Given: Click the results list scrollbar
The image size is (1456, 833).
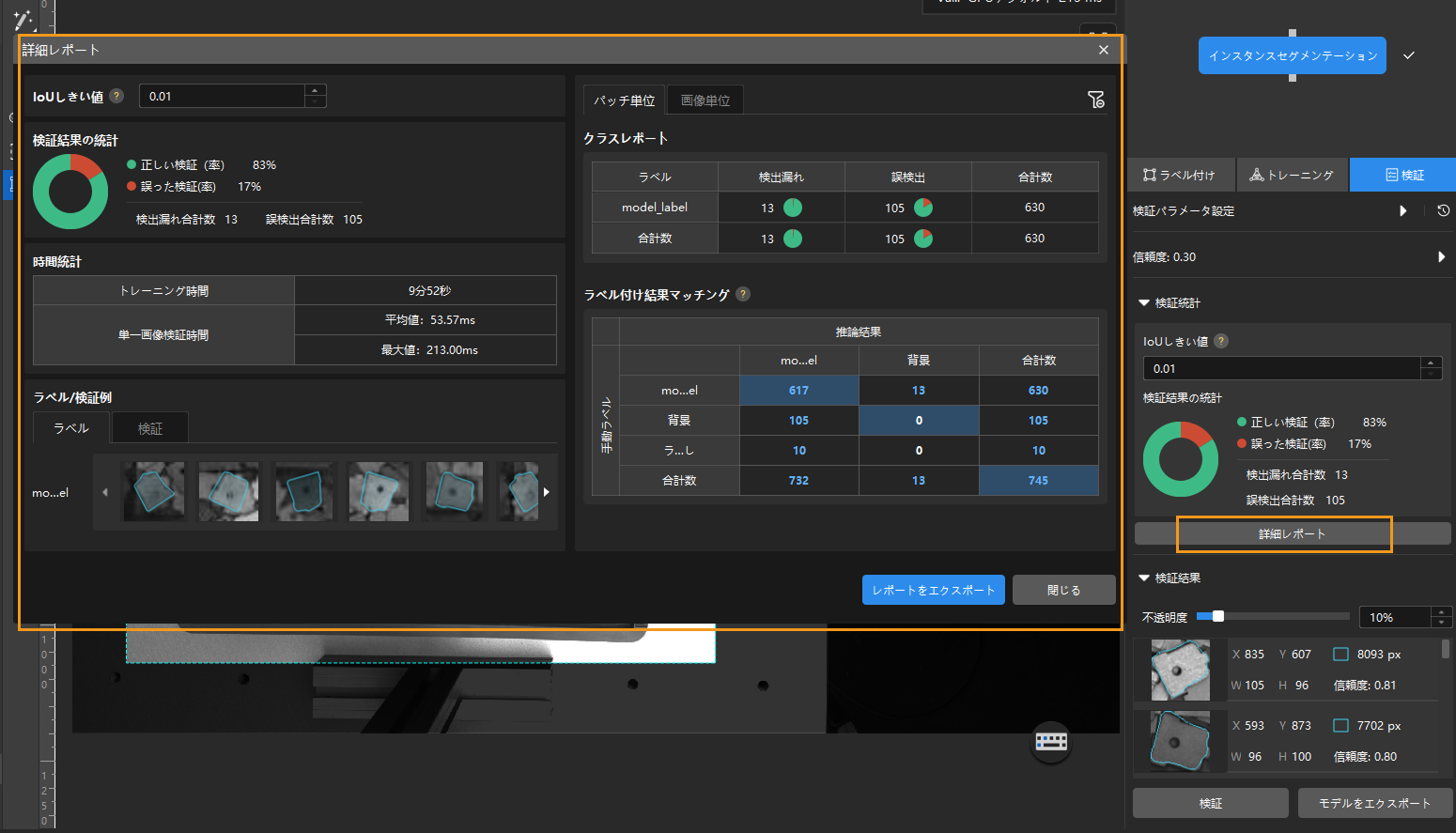Looking at the screenshot, I should (1445, 649).
